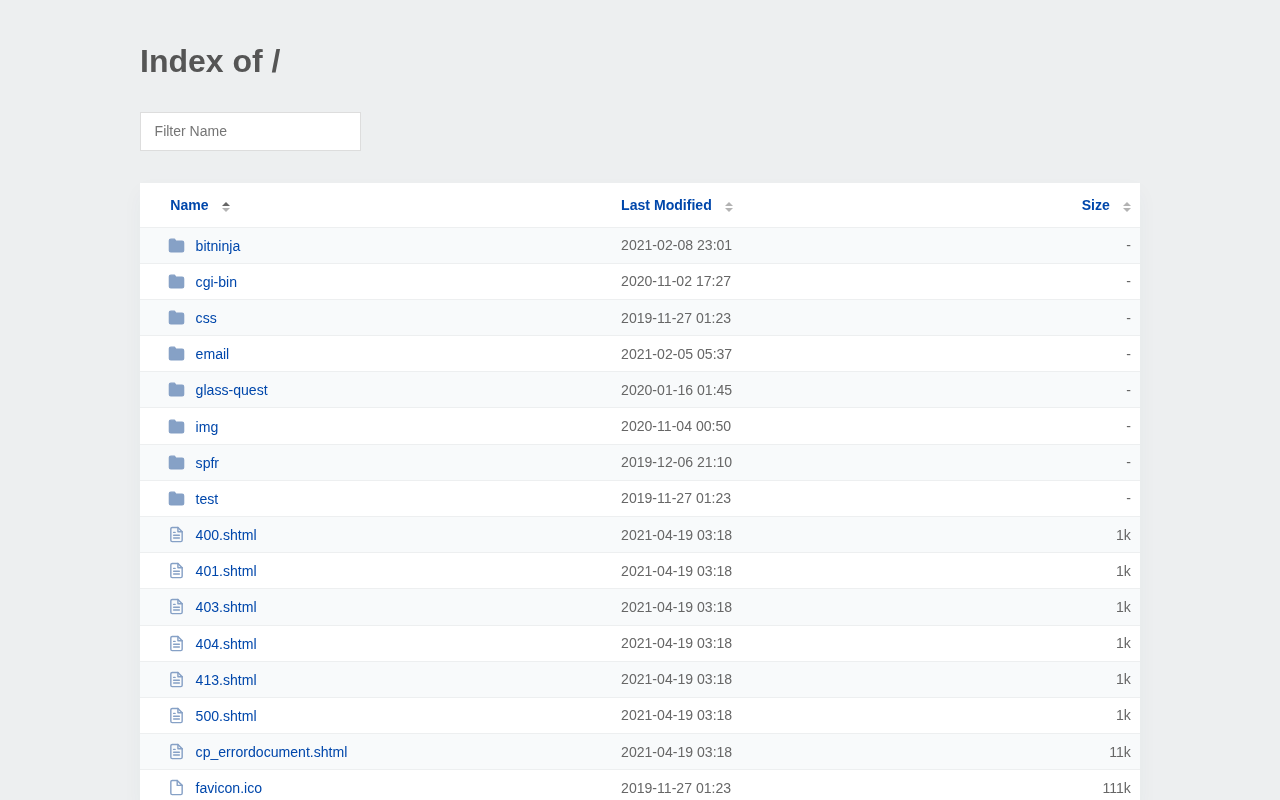This screenshot has width=1280, height=800.
Task: Focus the Filter Name input field
Action: [250, 131]
